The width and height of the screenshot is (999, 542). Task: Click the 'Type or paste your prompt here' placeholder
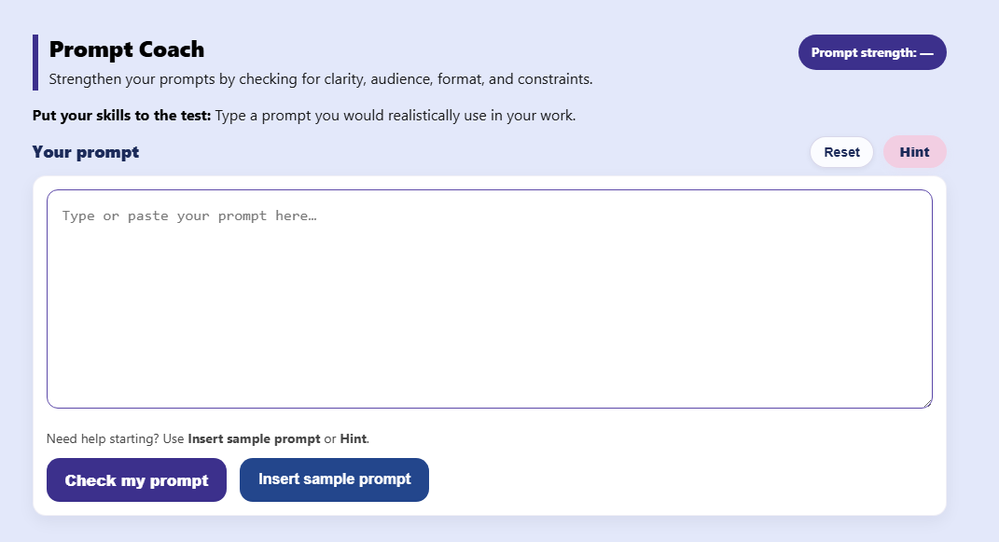pyautogui.click(x=189, y=216)
